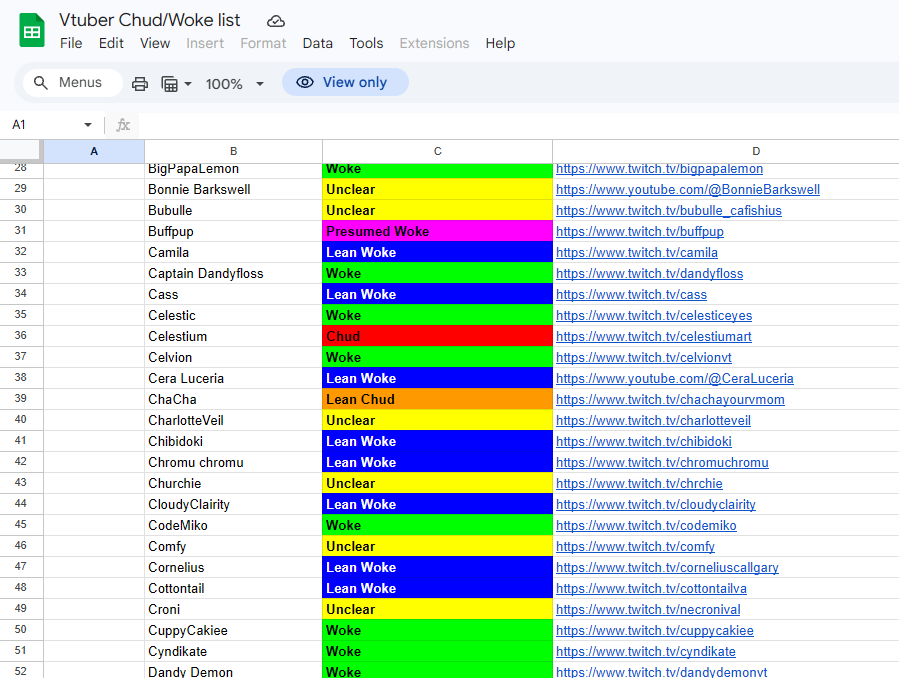Click the Celvion name cell
Viewport: 899px width, 678px height.
233,357
